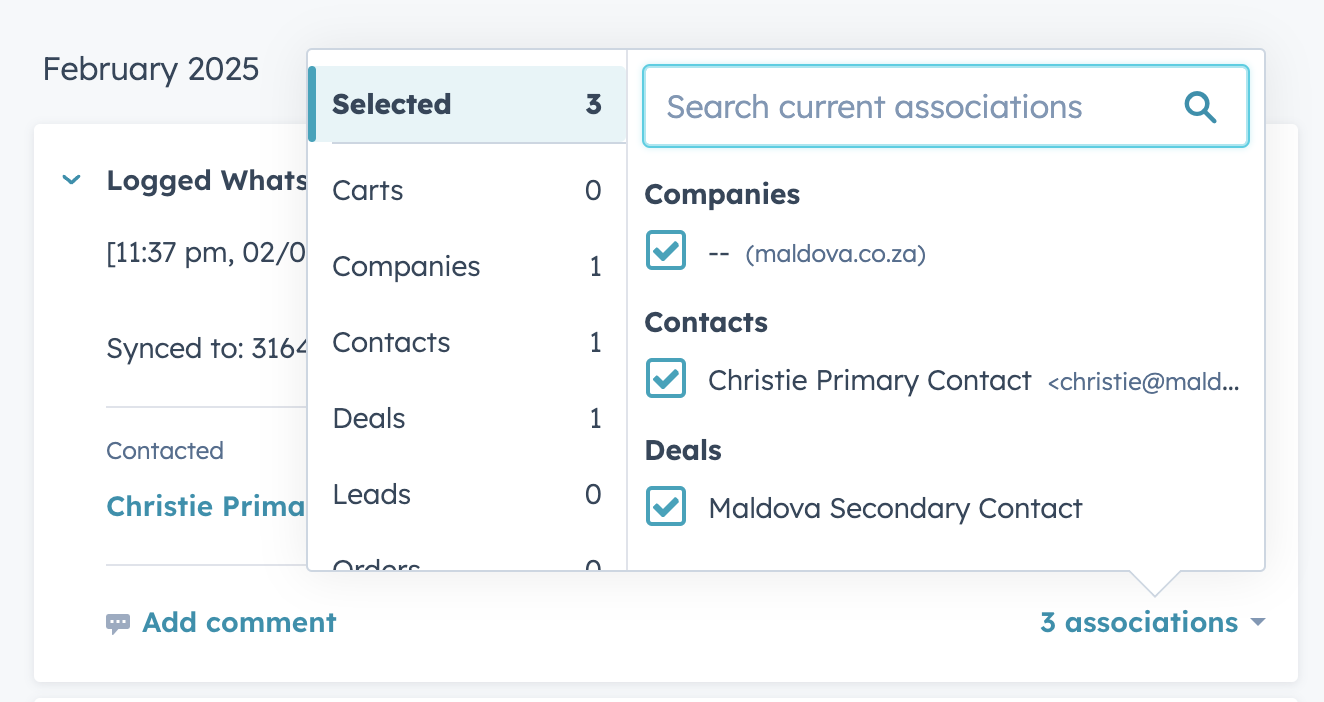1324x702 pixels.
Task: Uncheck Maldova Secondary Contact deal checkbox
Action: click(x=666, y=506)
